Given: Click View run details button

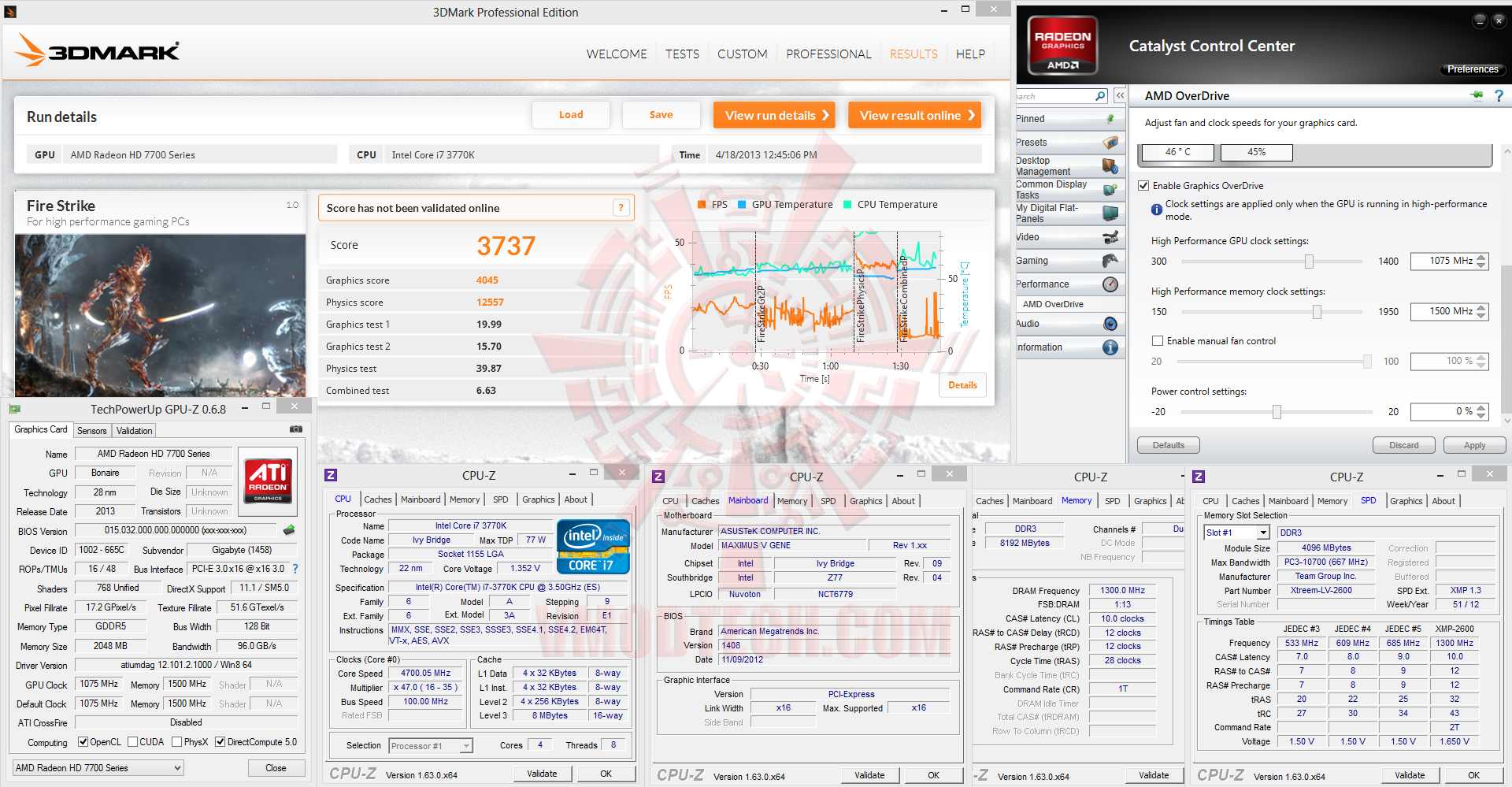Looking at the screenshot, I should (x=775, y=115).
